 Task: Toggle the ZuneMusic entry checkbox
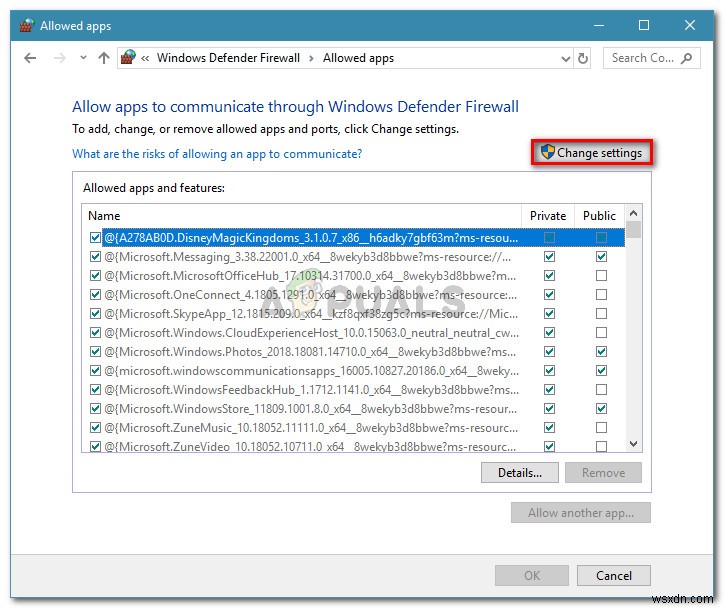[x=95, y=427]
